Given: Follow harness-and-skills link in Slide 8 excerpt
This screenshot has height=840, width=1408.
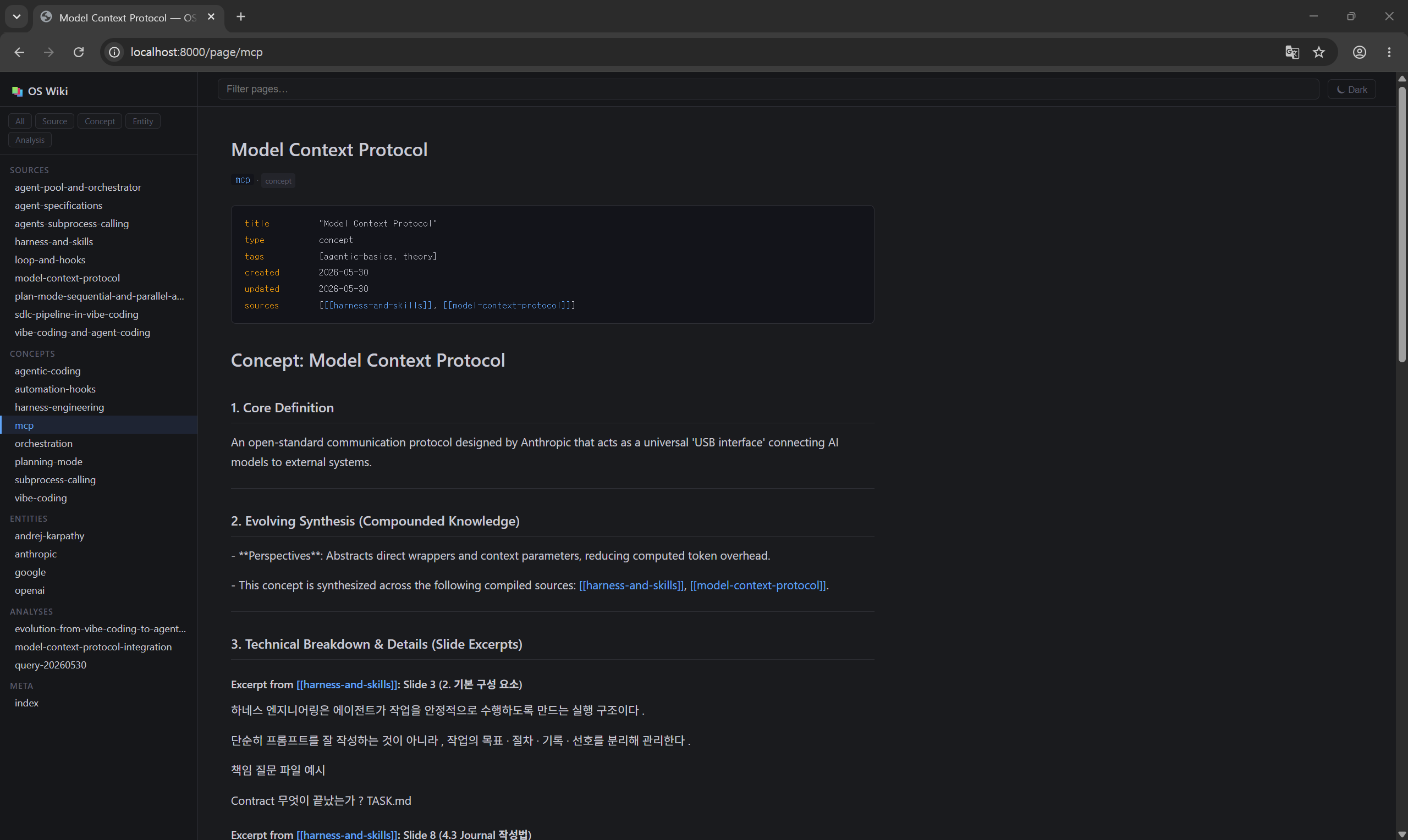Looking at the screenshot, I should point(346,834).
